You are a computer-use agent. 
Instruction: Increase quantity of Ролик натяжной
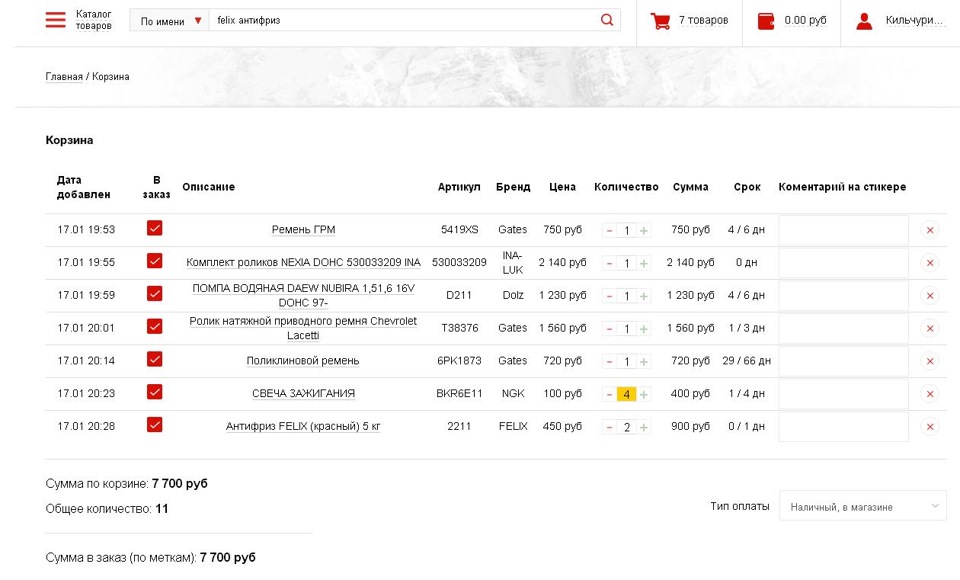(x=643, y=329)
